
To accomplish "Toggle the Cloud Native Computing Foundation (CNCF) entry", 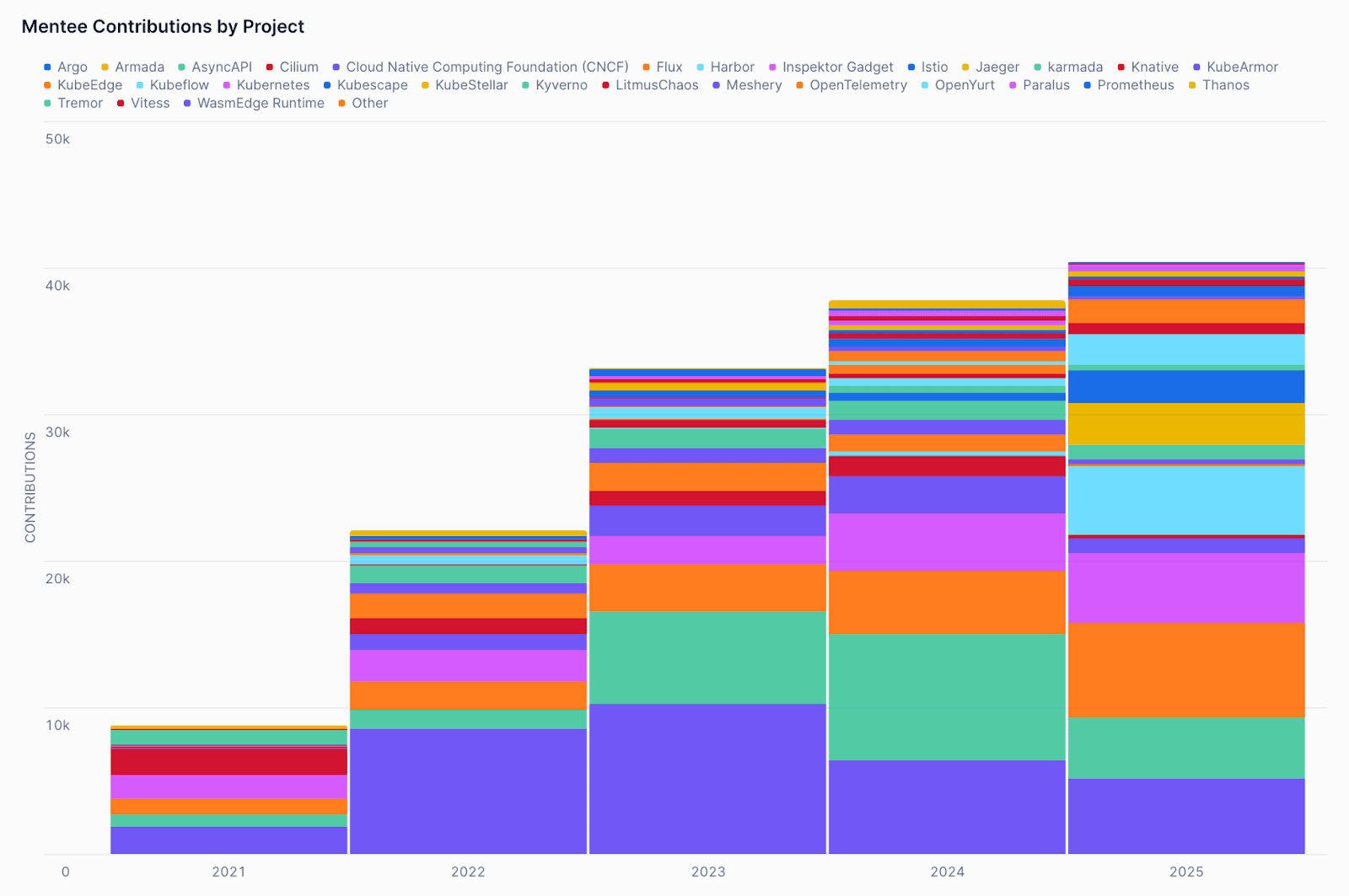I will pyautogui.click(x=336, y=67).
